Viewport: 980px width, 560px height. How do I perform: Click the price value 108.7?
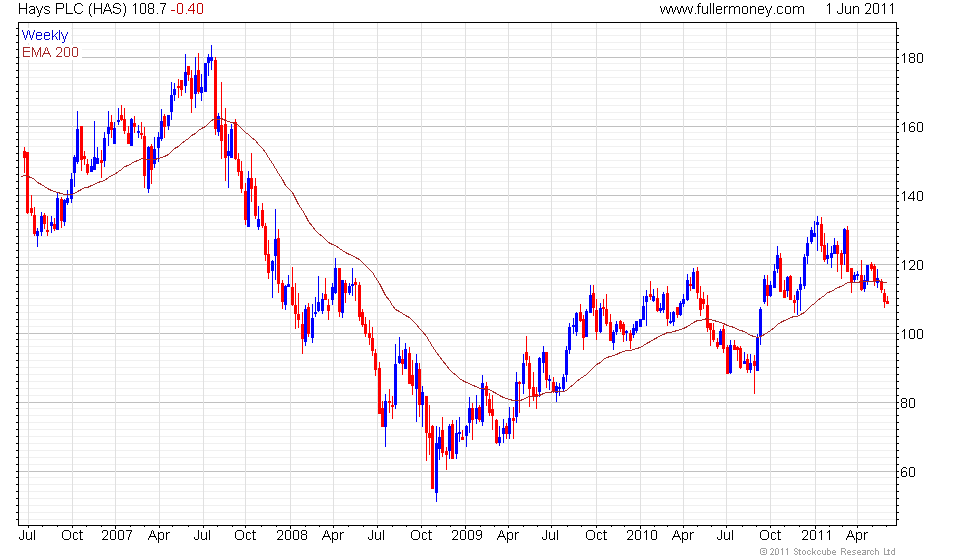149,9
